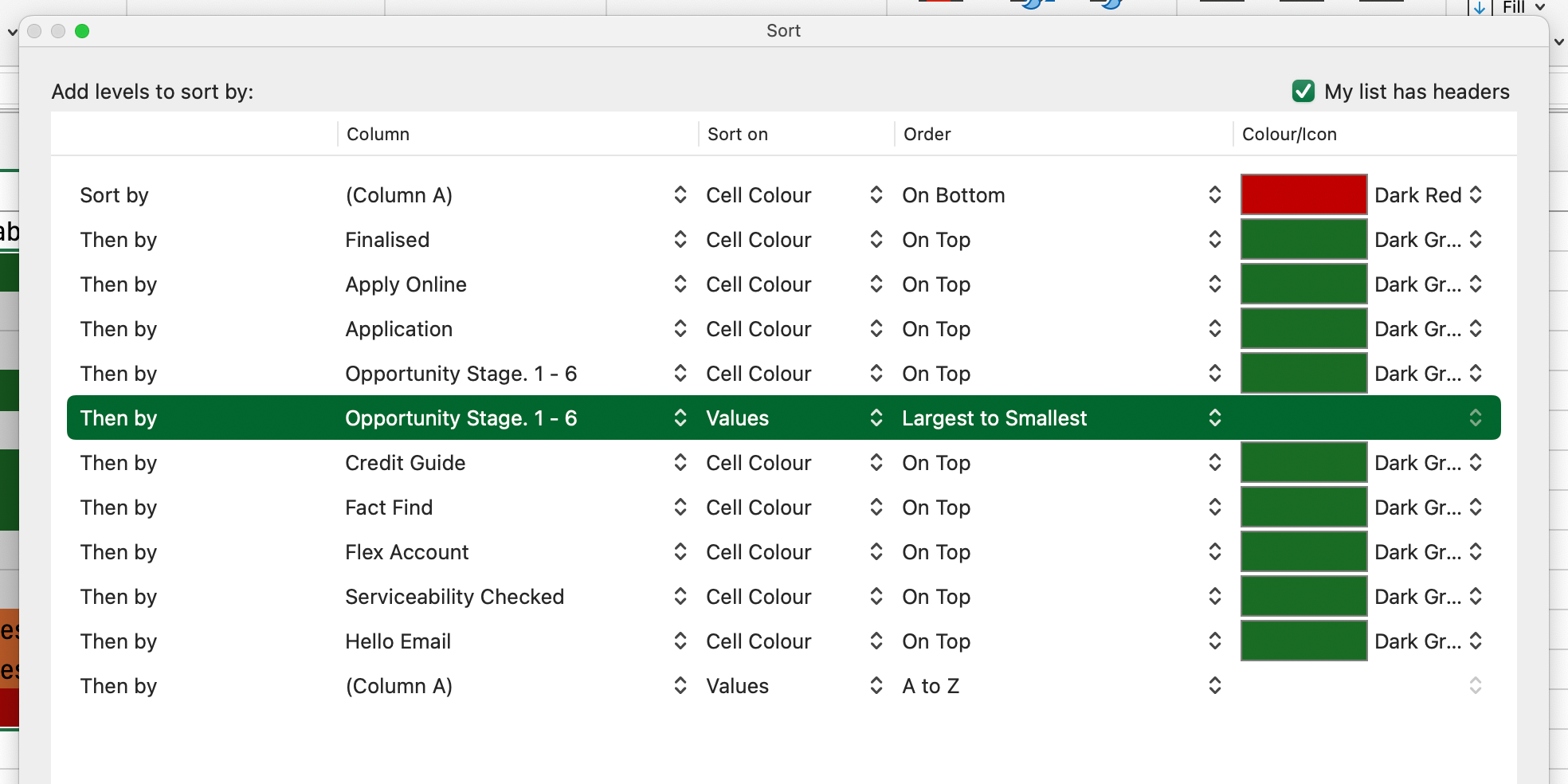The image size is (1568, 784).
Task: Click the Dark Red colour swatch
Action: 1303,194
